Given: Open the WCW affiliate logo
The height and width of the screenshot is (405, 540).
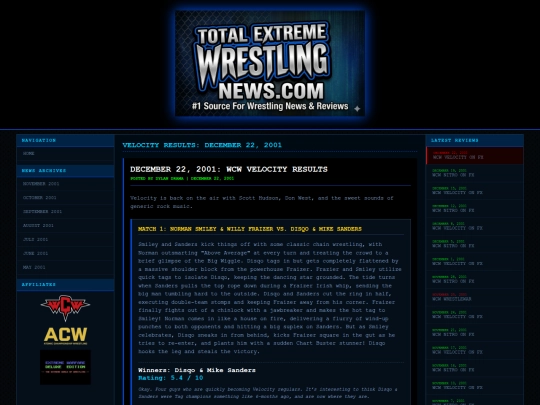Looking at the screenshot, I should pos(65,307).
